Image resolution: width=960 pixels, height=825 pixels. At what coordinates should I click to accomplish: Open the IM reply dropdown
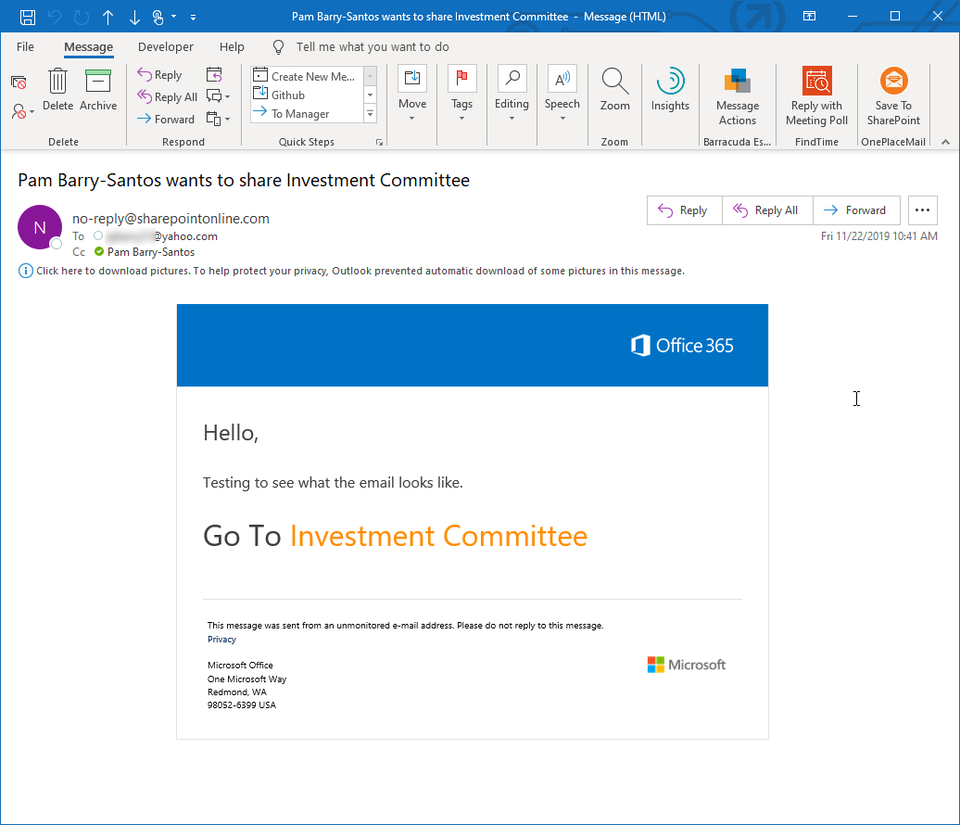click(x=218, y=97)
